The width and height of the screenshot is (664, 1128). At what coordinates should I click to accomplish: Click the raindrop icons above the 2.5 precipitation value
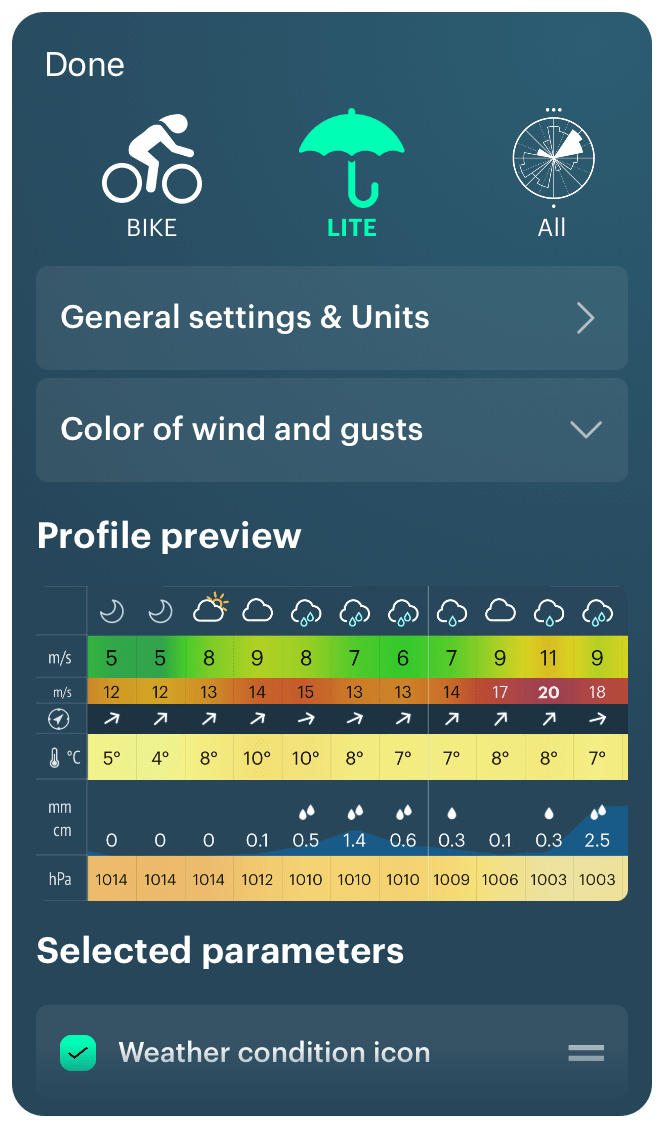597,814
